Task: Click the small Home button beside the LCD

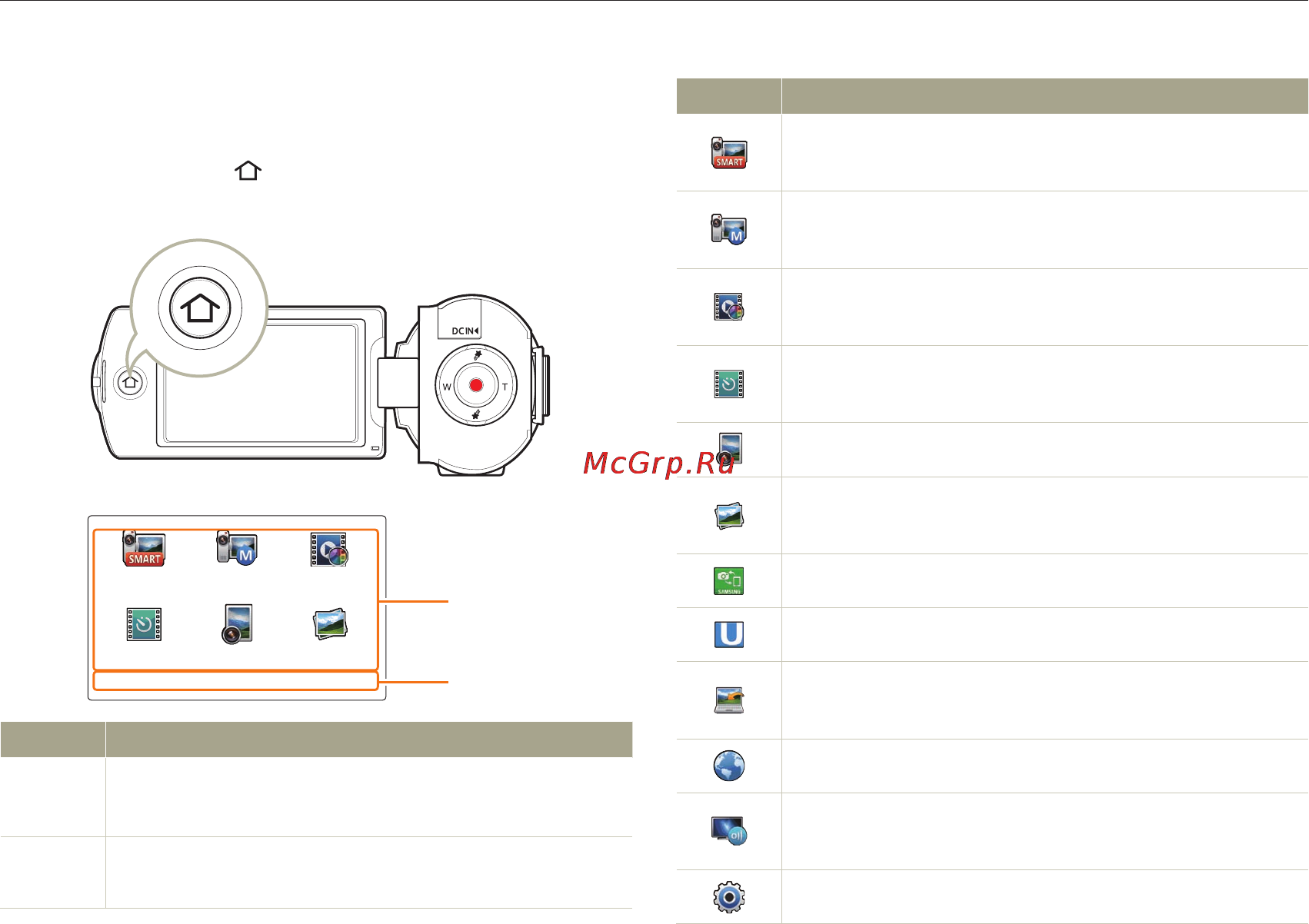Action: 130,381
